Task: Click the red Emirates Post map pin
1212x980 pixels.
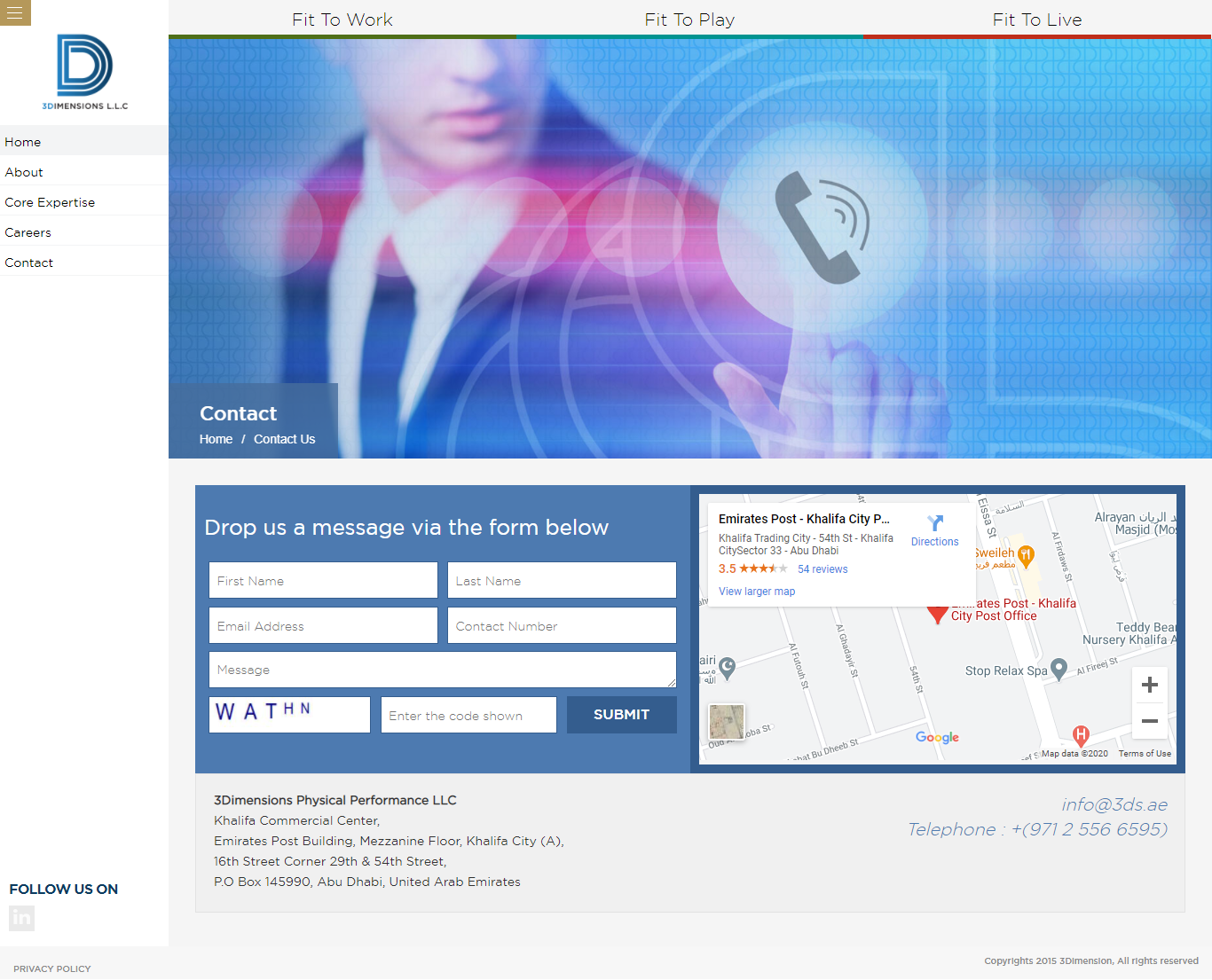Action: click(937, 614)
